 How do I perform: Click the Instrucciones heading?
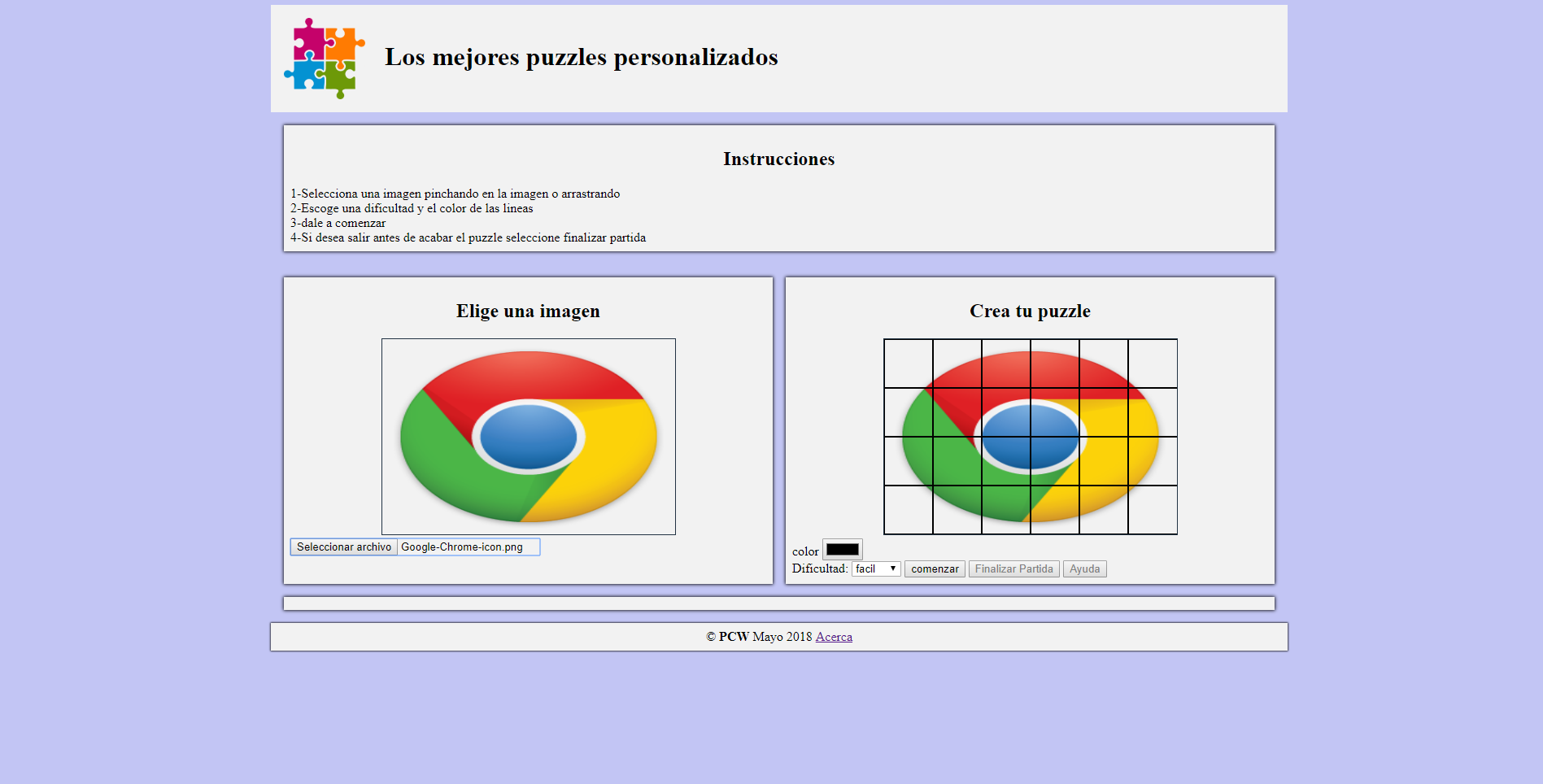click(778, 159)
